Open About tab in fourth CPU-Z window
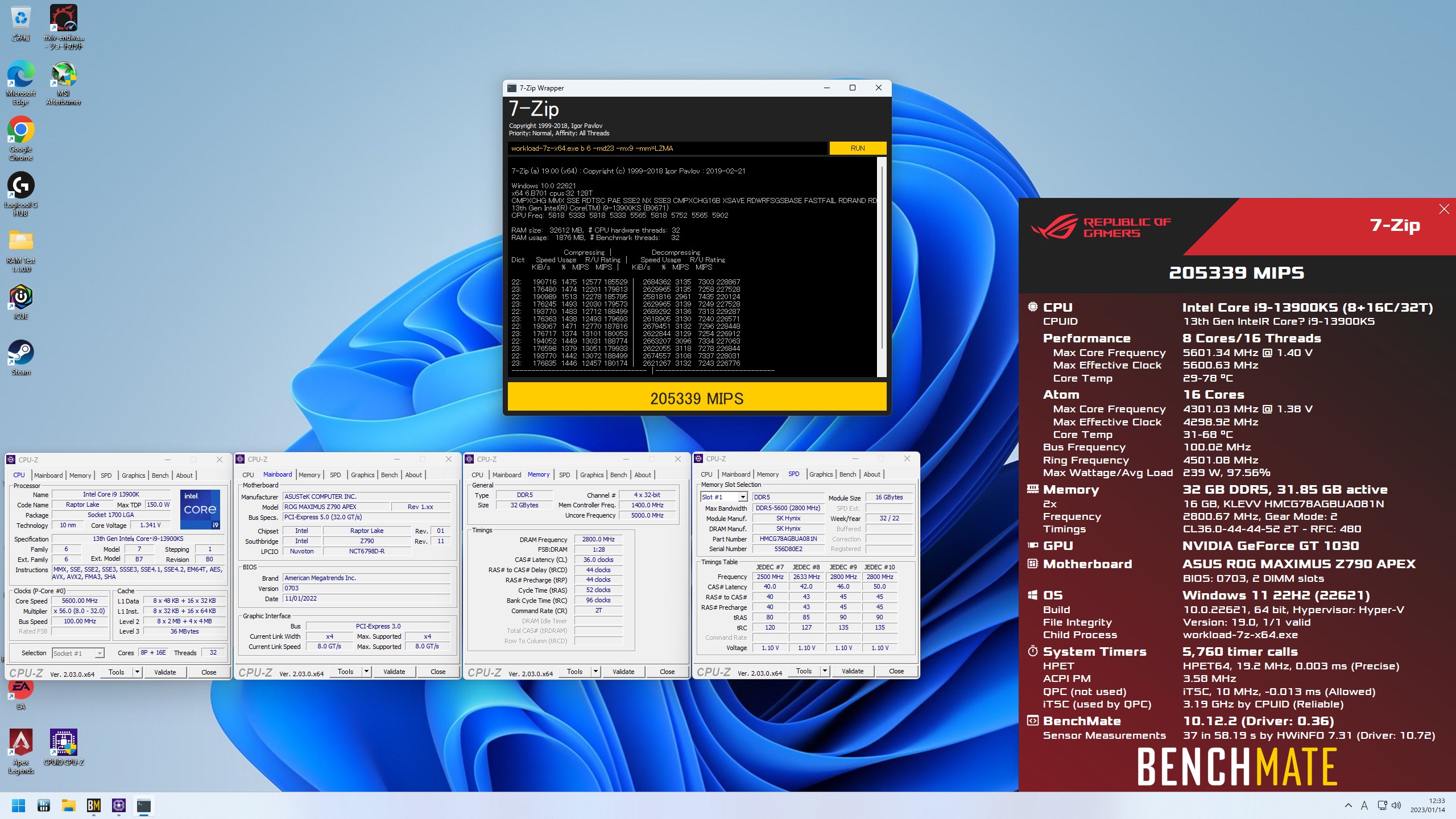Image resolution: width=1456 pixels, height=819 pixels. click(872, 474)
